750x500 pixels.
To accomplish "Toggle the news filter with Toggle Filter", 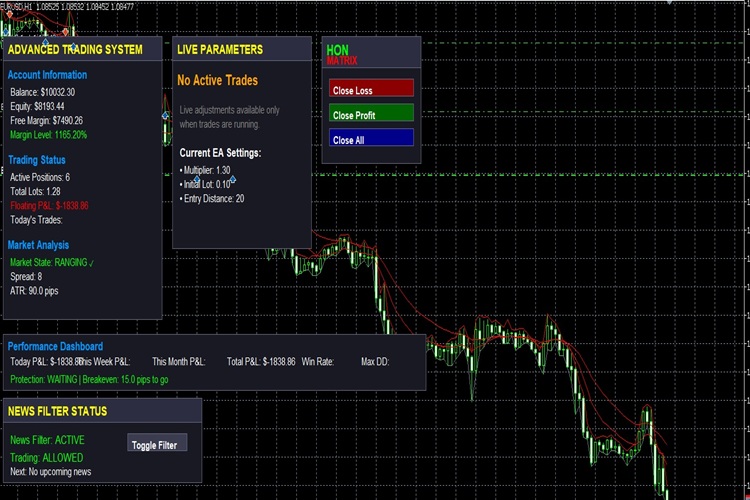I will [157, 443].
